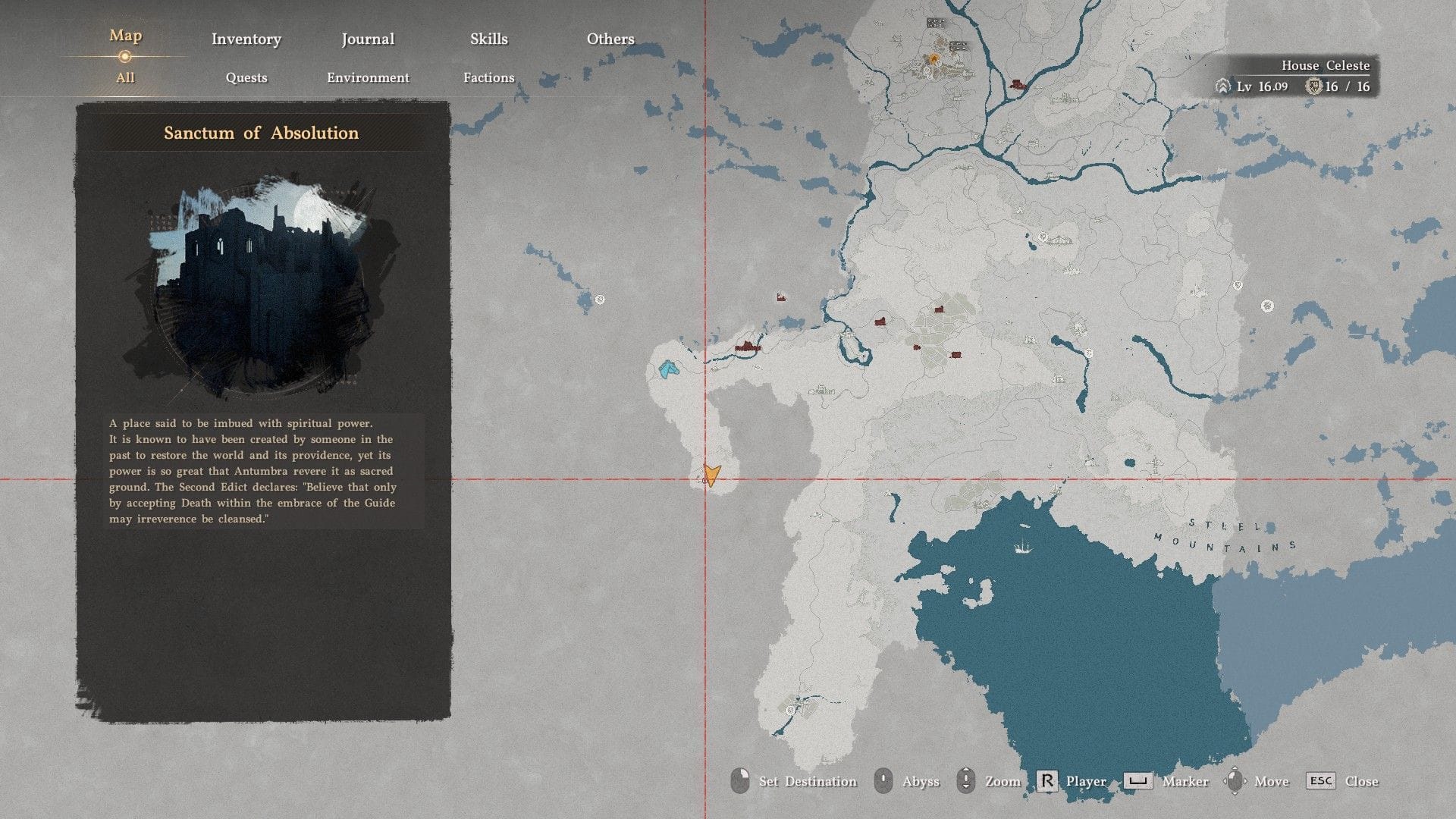Click the mouse-scroll Zoom icon
1456x819 pixels.
[965, 780]
